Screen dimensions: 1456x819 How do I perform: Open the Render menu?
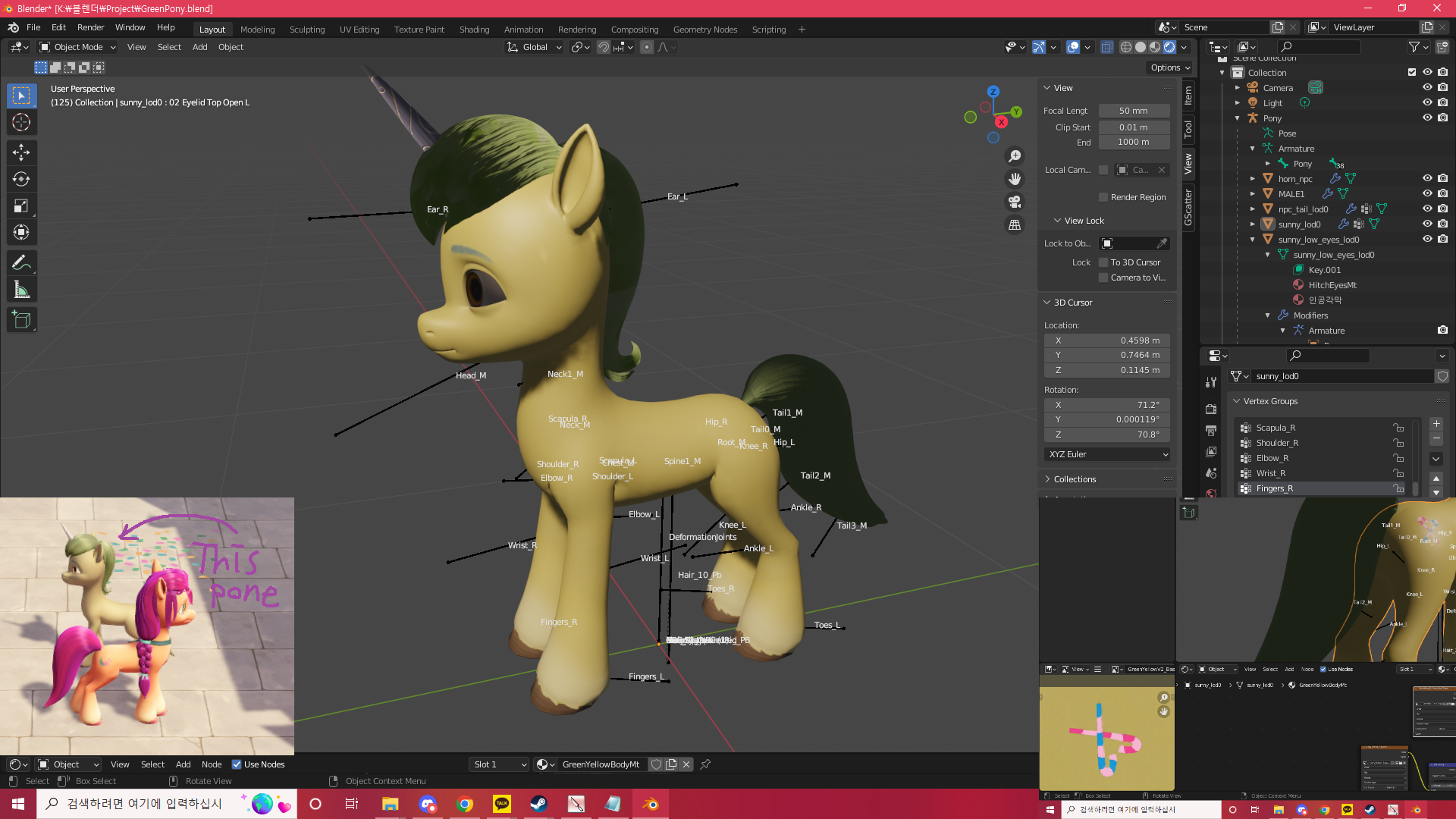90,27
